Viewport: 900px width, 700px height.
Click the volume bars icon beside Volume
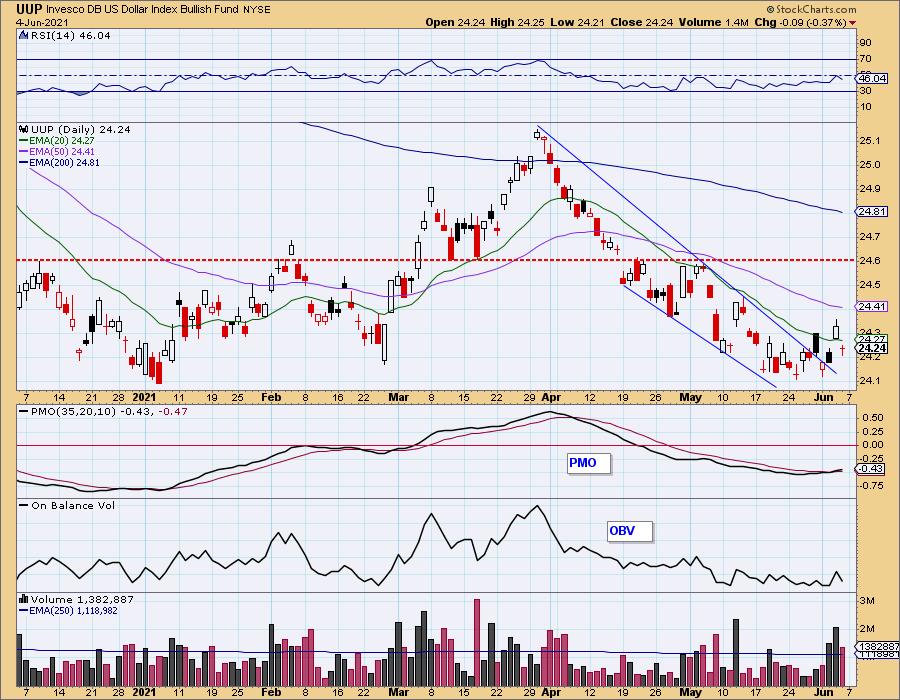(24, 600)
